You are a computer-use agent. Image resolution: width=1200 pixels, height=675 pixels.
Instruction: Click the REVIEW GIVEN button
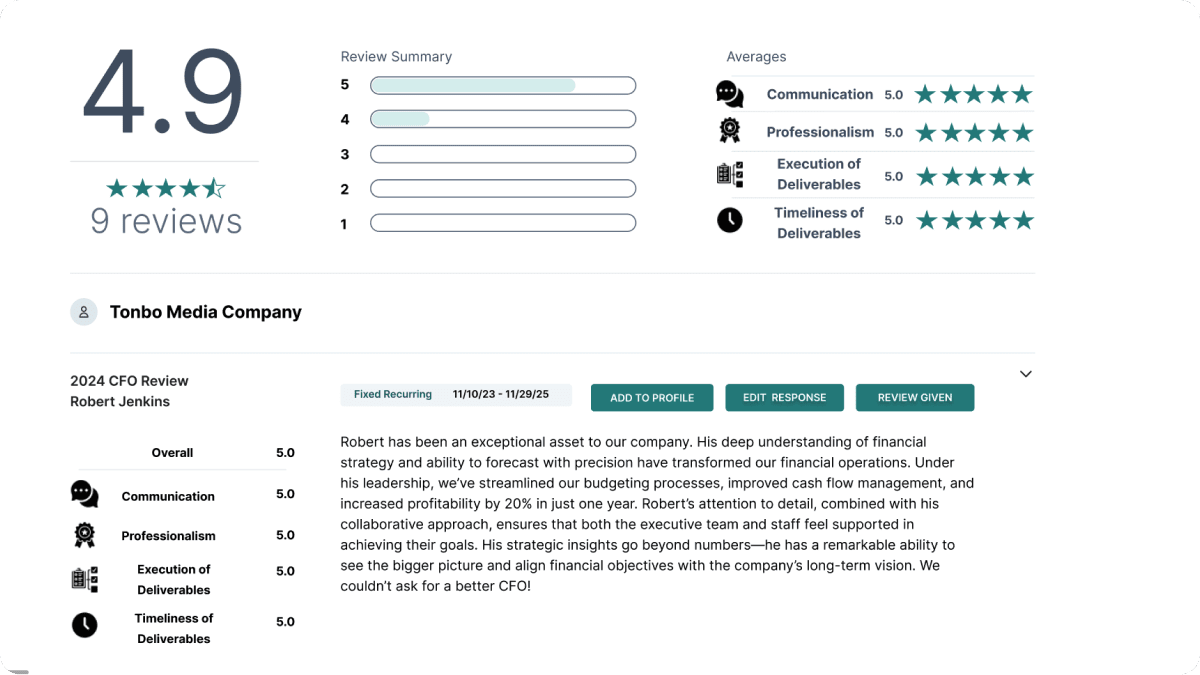point(914,397)
